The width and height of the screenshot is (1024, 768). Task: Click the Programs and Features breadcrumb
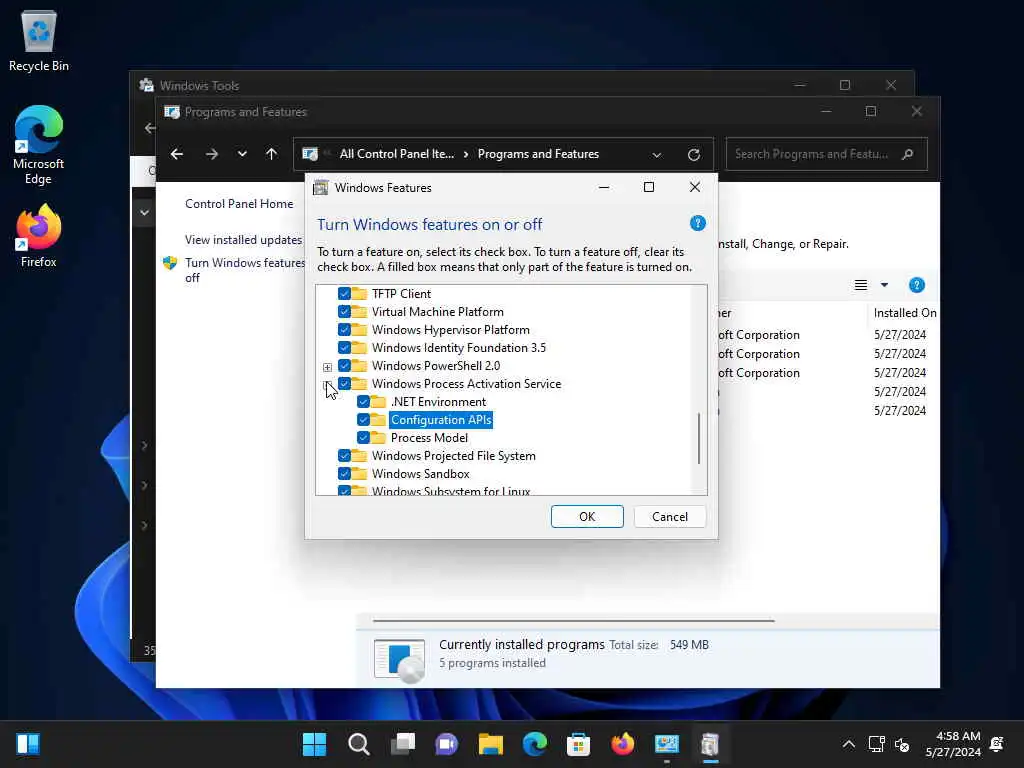tap(538, 154)
